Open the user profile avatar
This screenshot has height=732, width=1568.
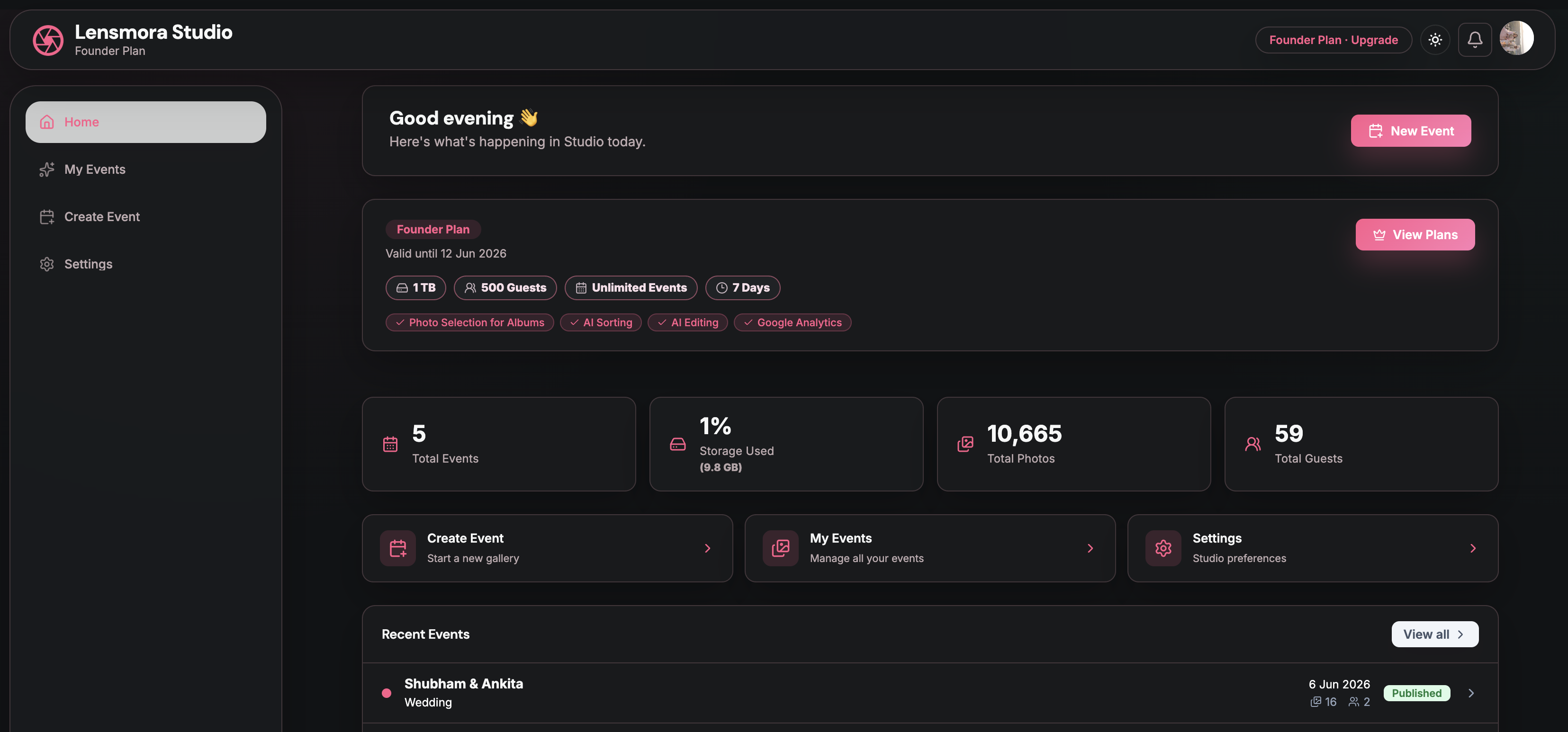pyautogui.click(x=1516, y=38)
